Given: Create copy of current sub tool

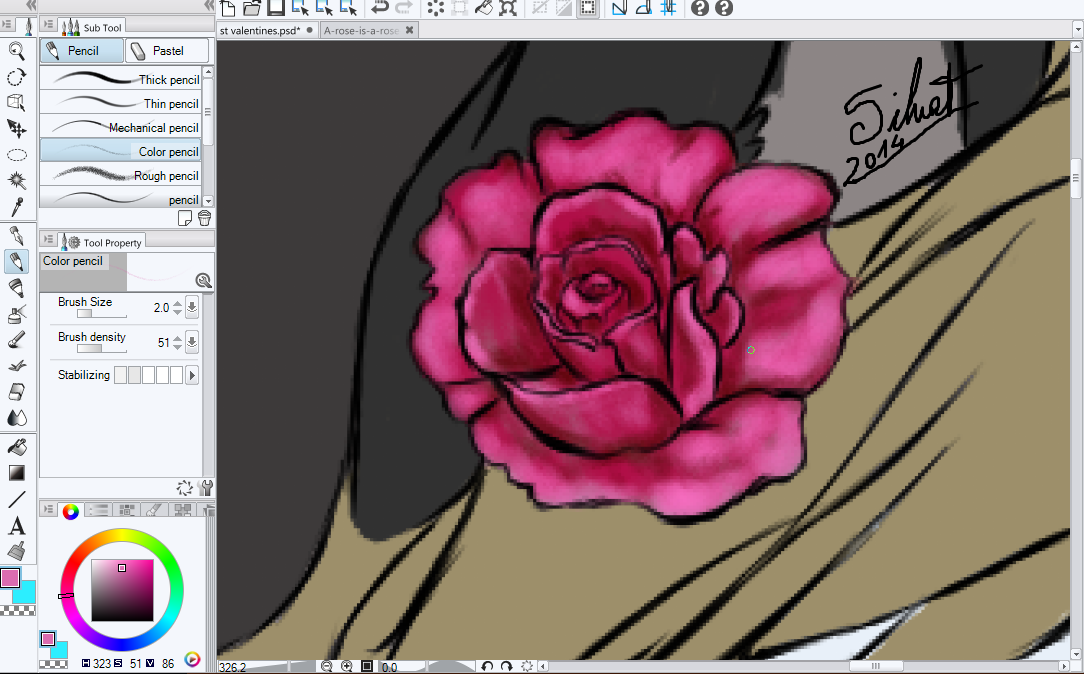Looking at the screenshot, I should 185,218.
